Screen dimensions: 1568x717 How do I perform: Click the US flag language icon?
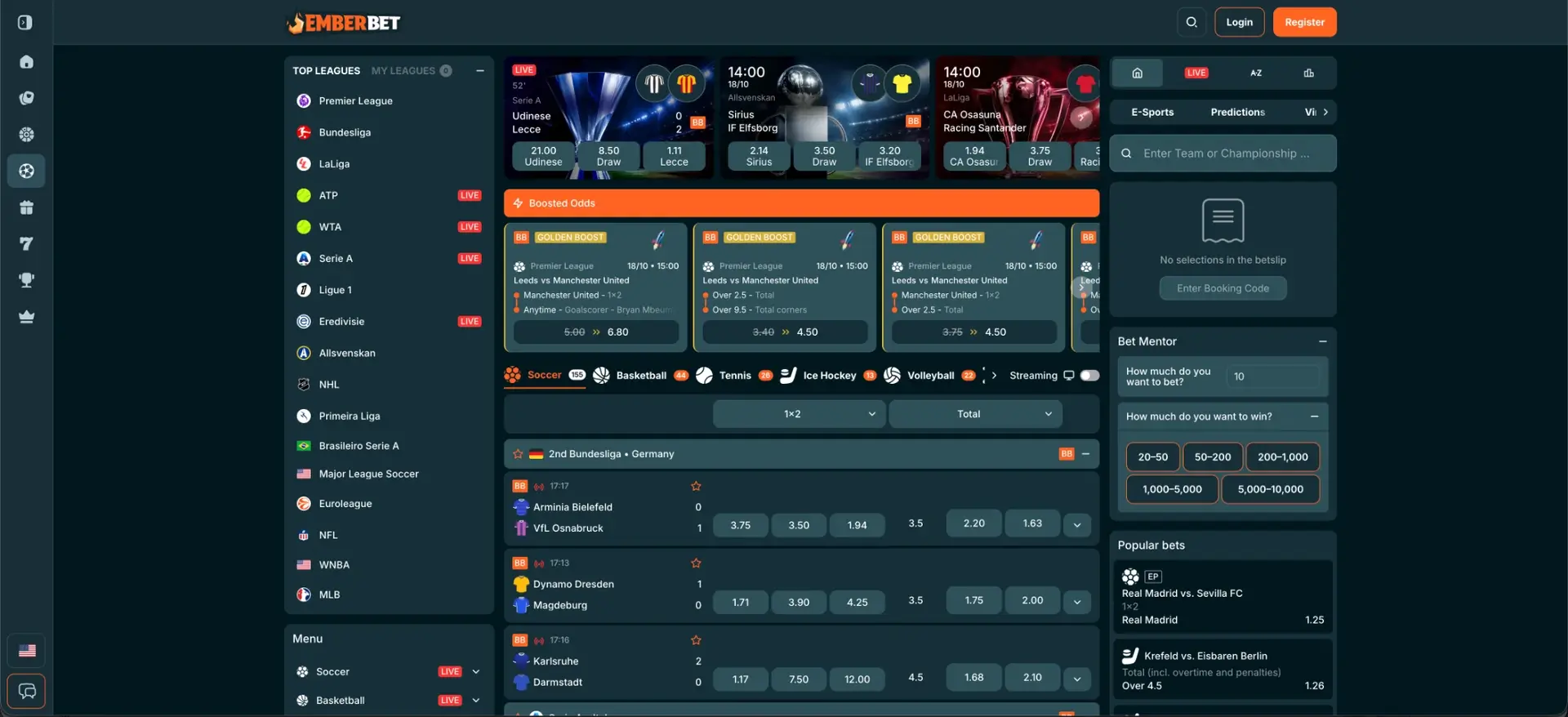tap(27, 651)
